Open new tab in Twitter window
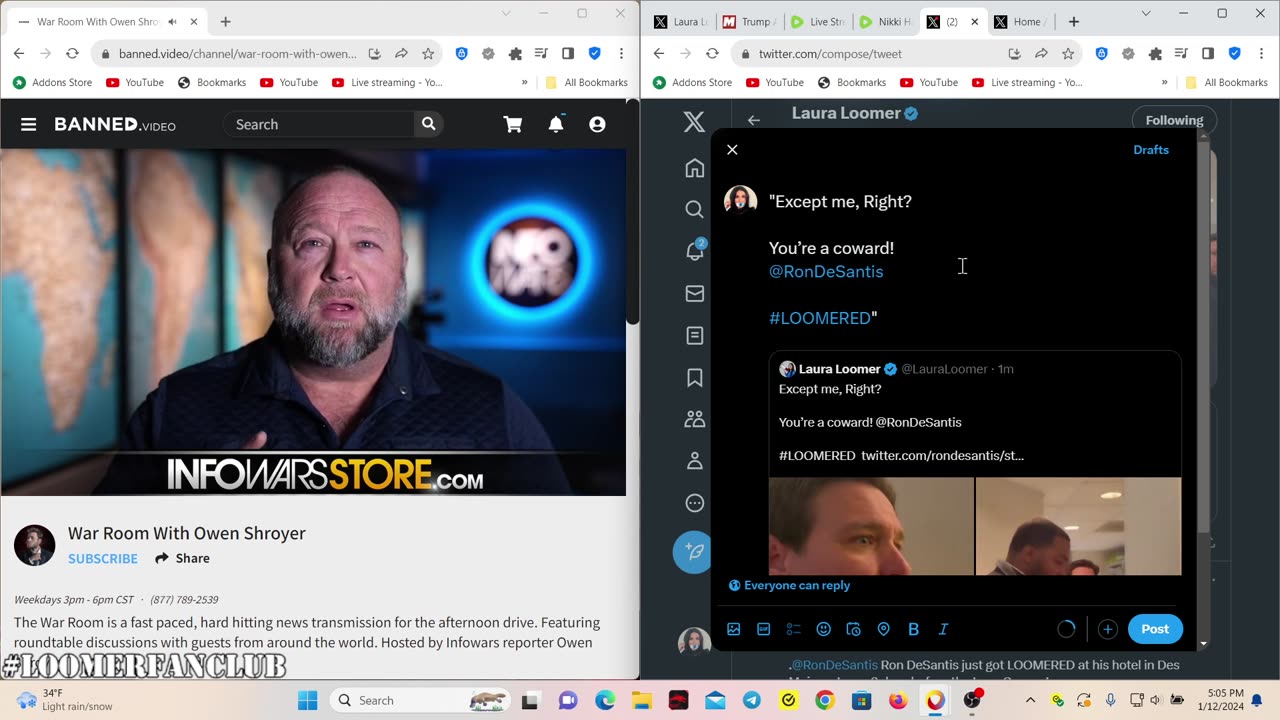 click(1073, 21)
